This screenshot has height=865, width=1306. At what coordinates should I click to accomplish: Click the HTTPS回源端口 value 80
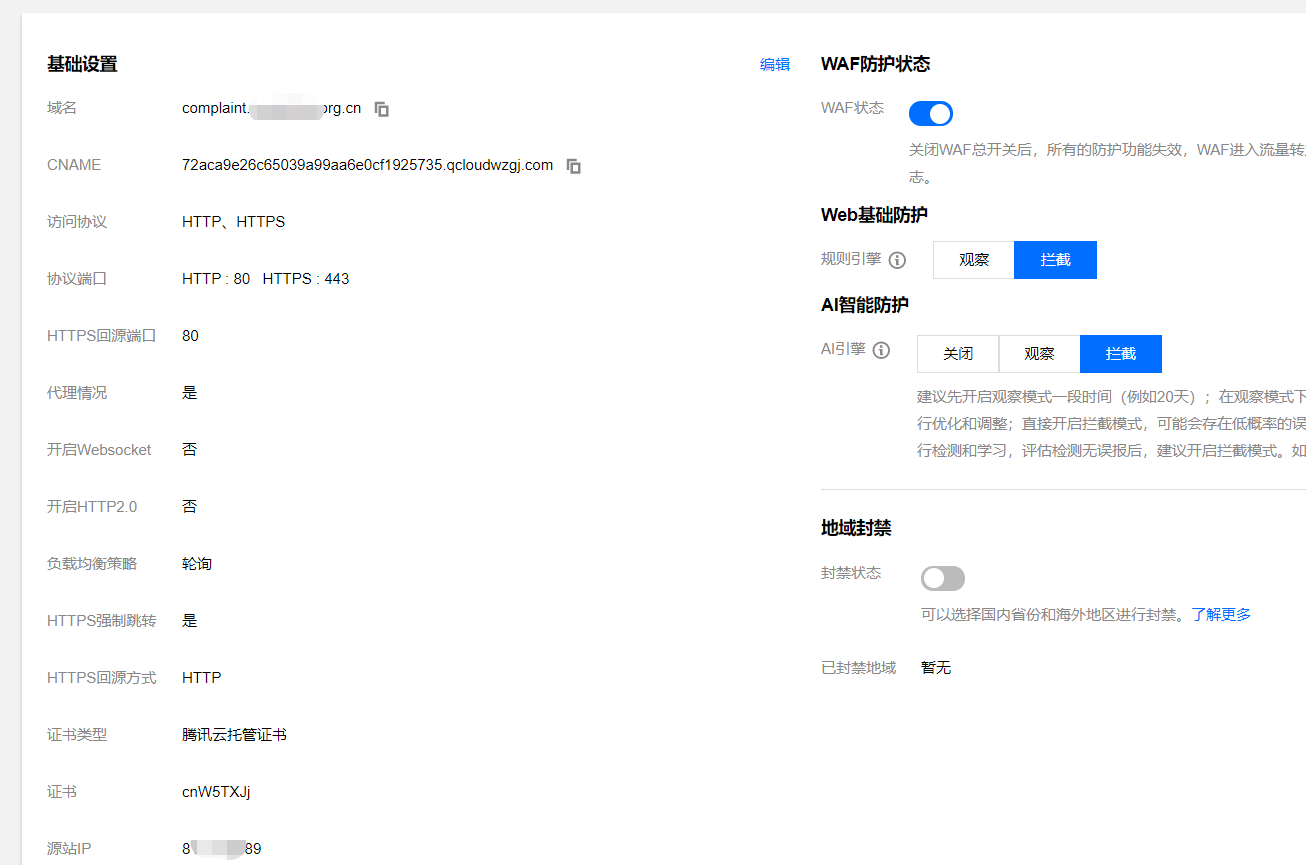190,336
